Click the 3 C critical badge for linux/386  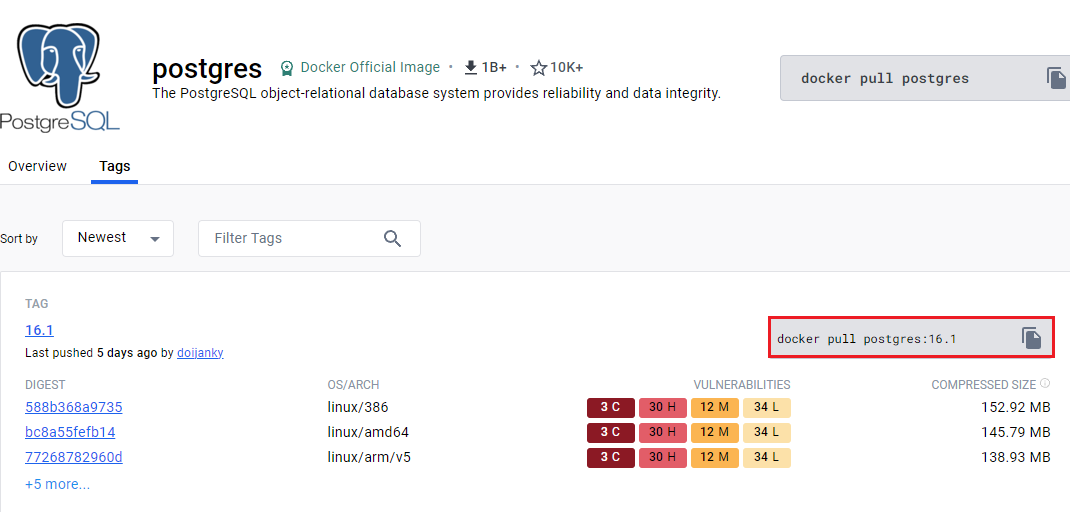click(x=611, y=408)
